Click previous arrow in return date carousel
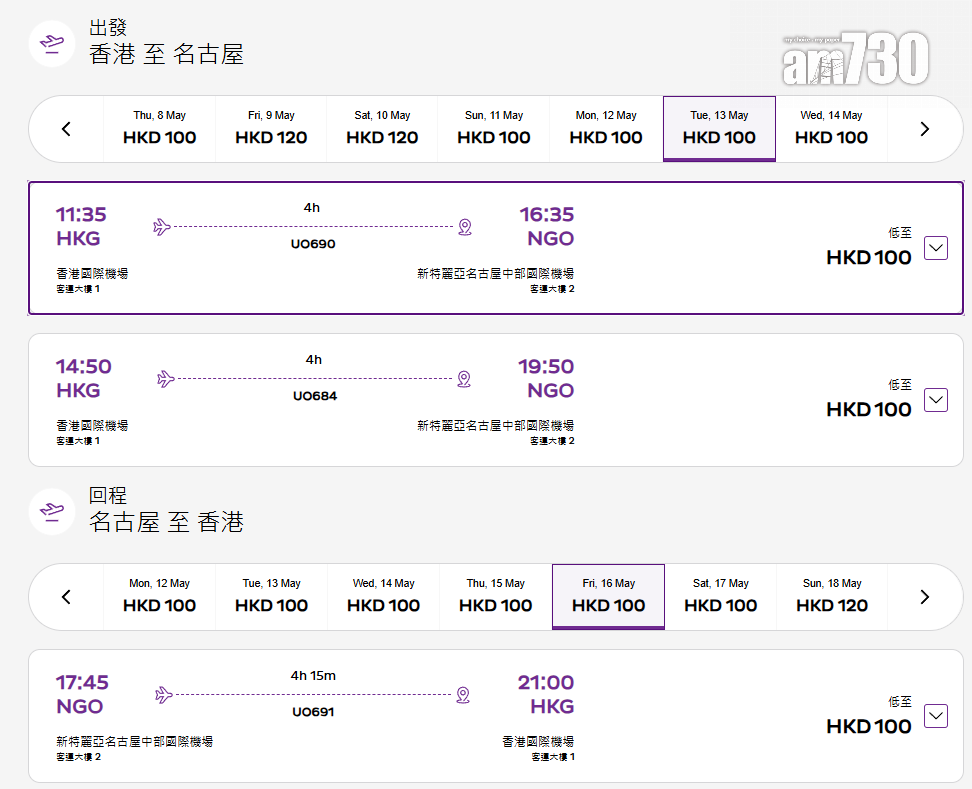The height and width of the screenshot is (789, 972). [67, 597]
